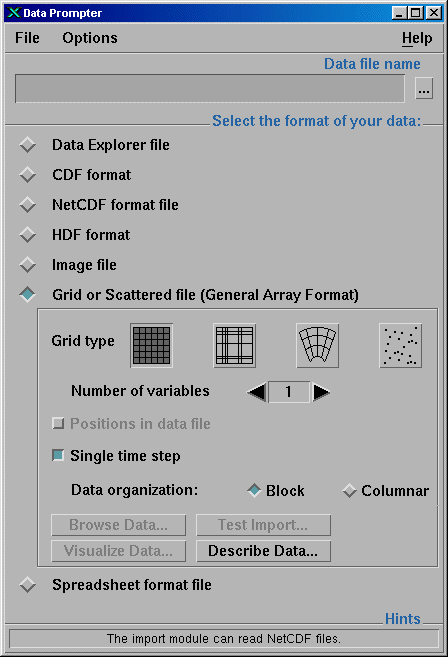448x657 pixels.
Task: Select Block data organization
Action: coord(254,490)
